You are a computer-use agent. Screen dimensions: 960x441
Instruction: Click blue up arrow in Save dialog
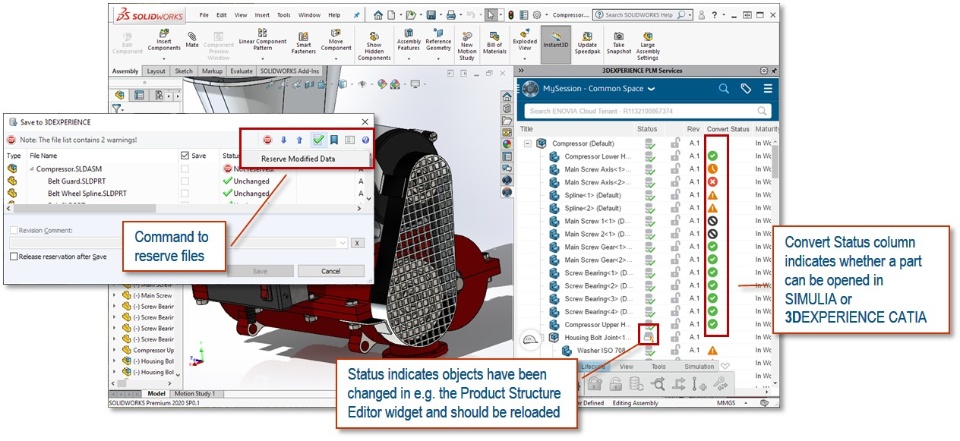pyautogui.click(x=299, y=140)
